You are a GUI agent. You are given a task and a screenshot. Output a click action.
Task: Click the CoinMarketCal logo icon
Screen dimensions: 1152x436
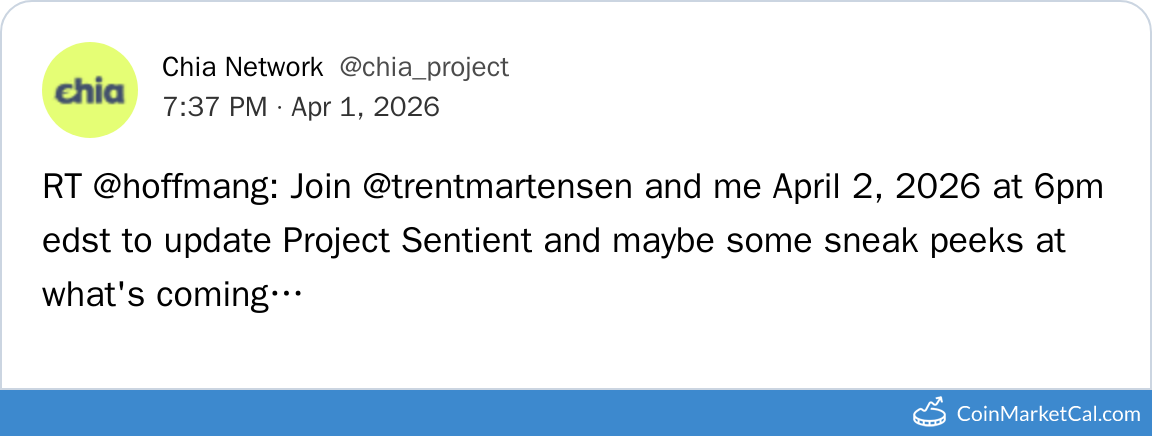click(x=930, y=413)
